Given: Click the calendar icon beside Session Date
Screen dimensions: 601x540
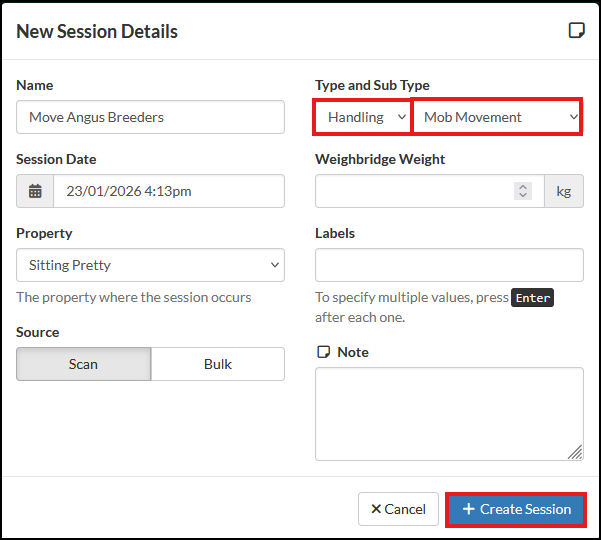Looking at the screenshot, I should click(35, 191).
